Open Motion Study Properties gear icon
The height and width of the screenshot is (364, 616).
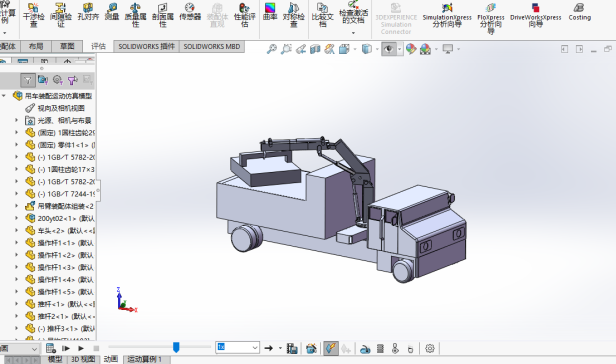(x=430, y=348)
